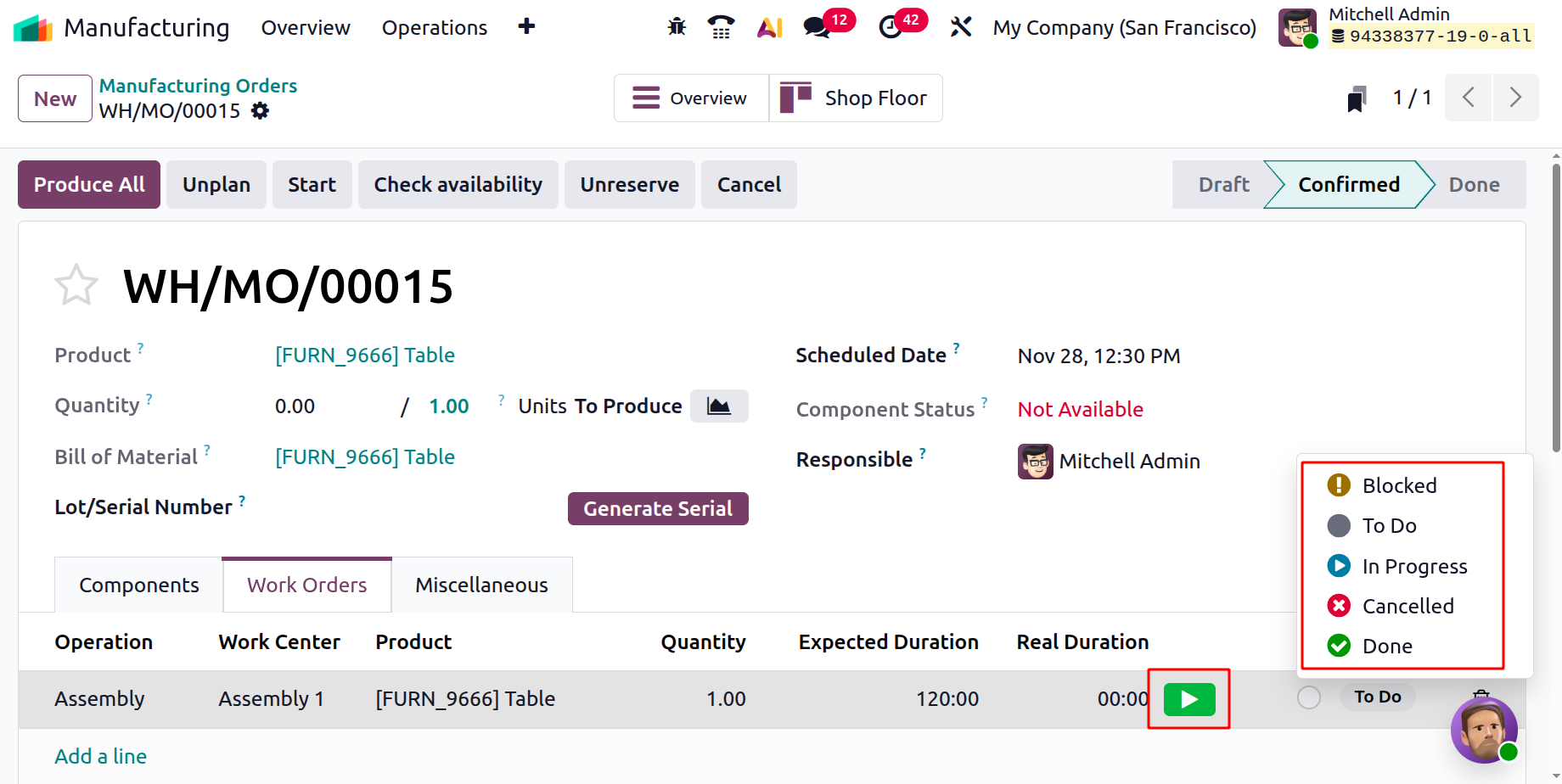Viewport: 1562px width, 784px height.
Task: Switch to the Components tab
Action: coord(139,585)
